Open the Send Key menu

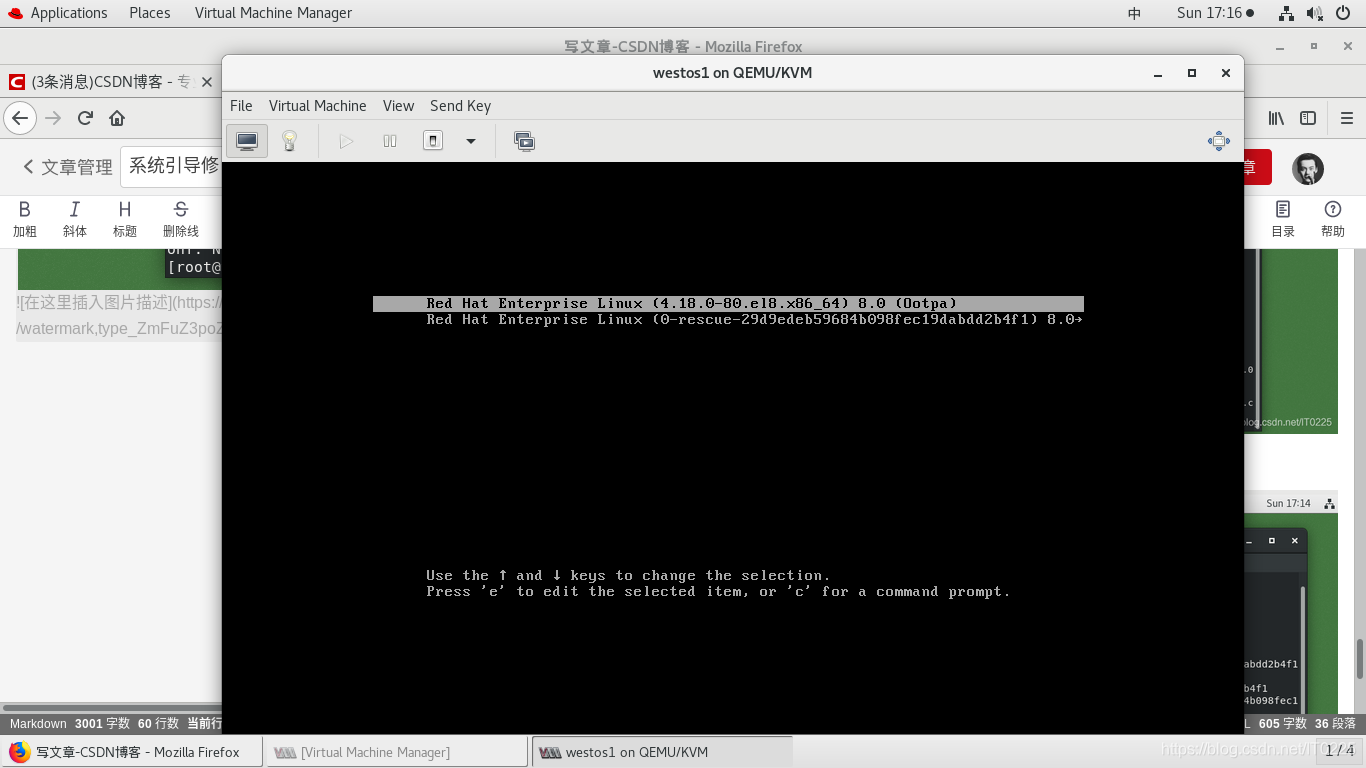[x=460, y=106]
